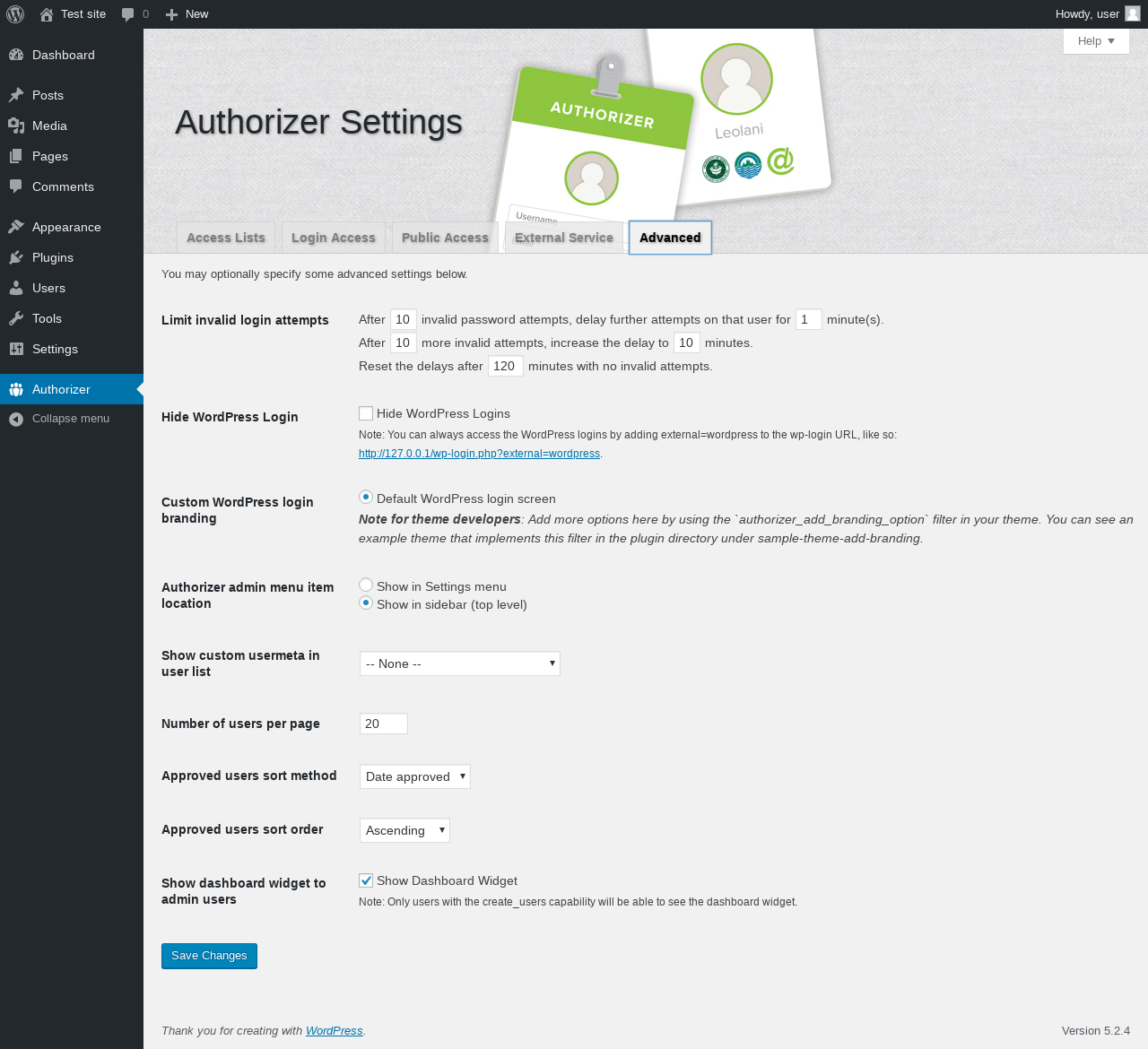Click the Authorizer group icon

point(16,389)
